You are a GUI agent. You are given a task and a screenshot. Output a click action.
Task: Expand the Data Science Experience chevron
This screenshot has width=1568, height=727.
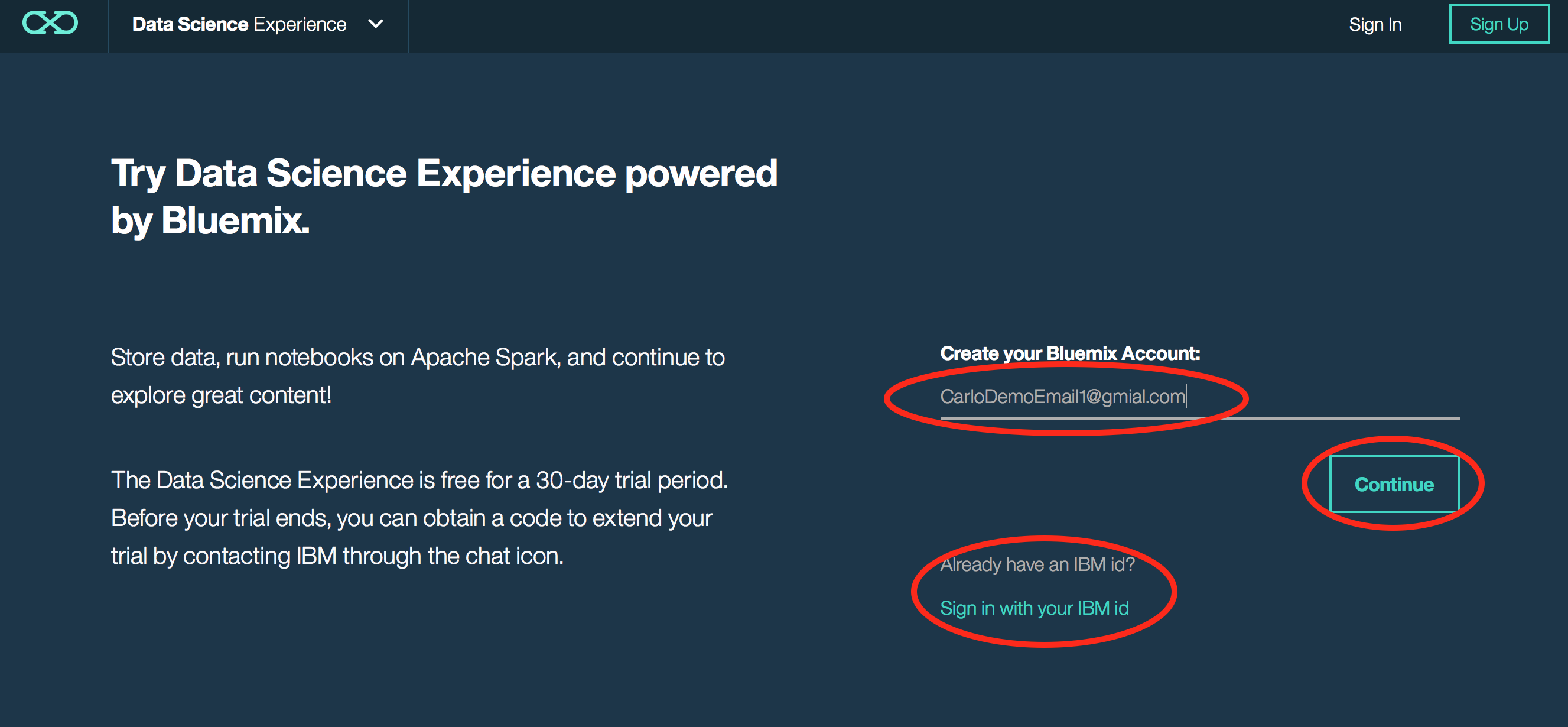point(376,24)
